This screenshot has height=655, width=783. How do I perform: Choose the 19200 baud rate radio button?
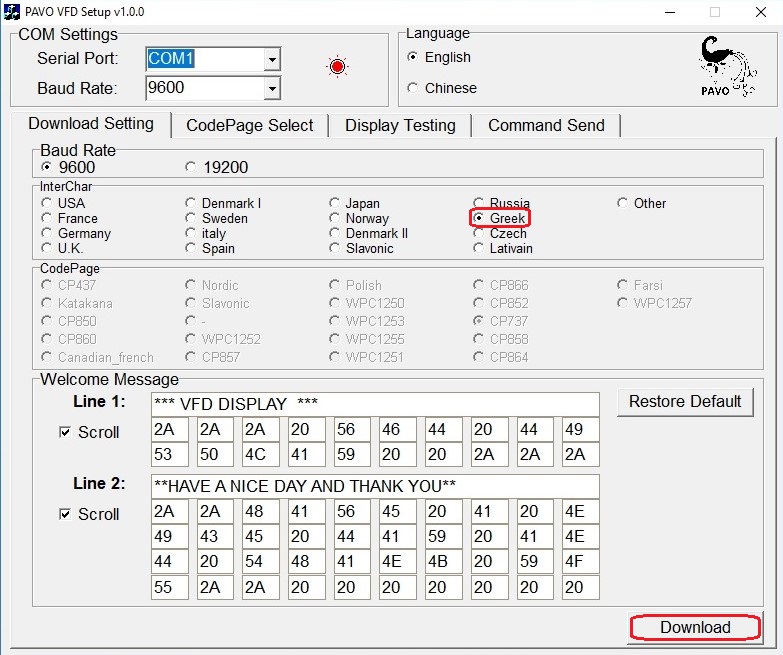click(216, 167)
